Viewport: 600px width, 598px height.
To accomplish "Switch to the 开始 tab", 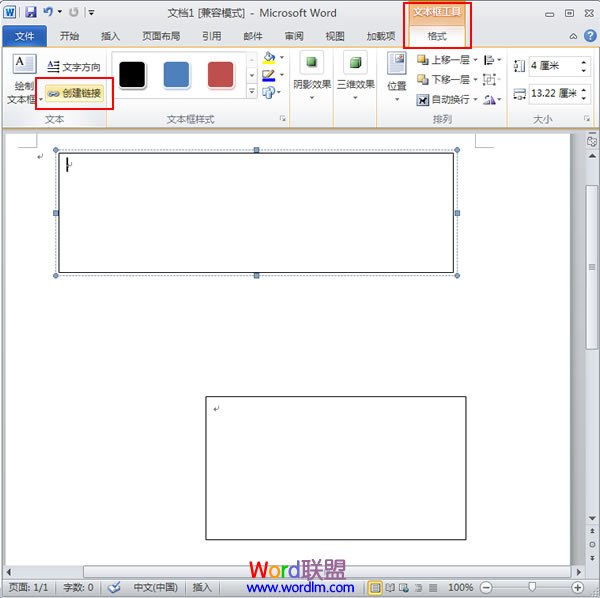I will tap(69, 36).
